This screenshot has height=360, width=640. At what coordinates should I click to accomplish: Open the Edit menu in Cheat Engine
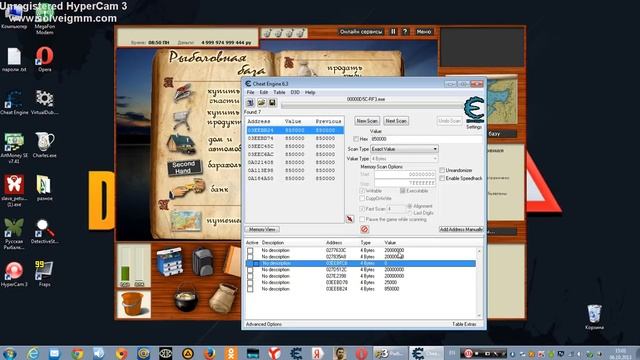pyautogui.click(x=264, y=93)
